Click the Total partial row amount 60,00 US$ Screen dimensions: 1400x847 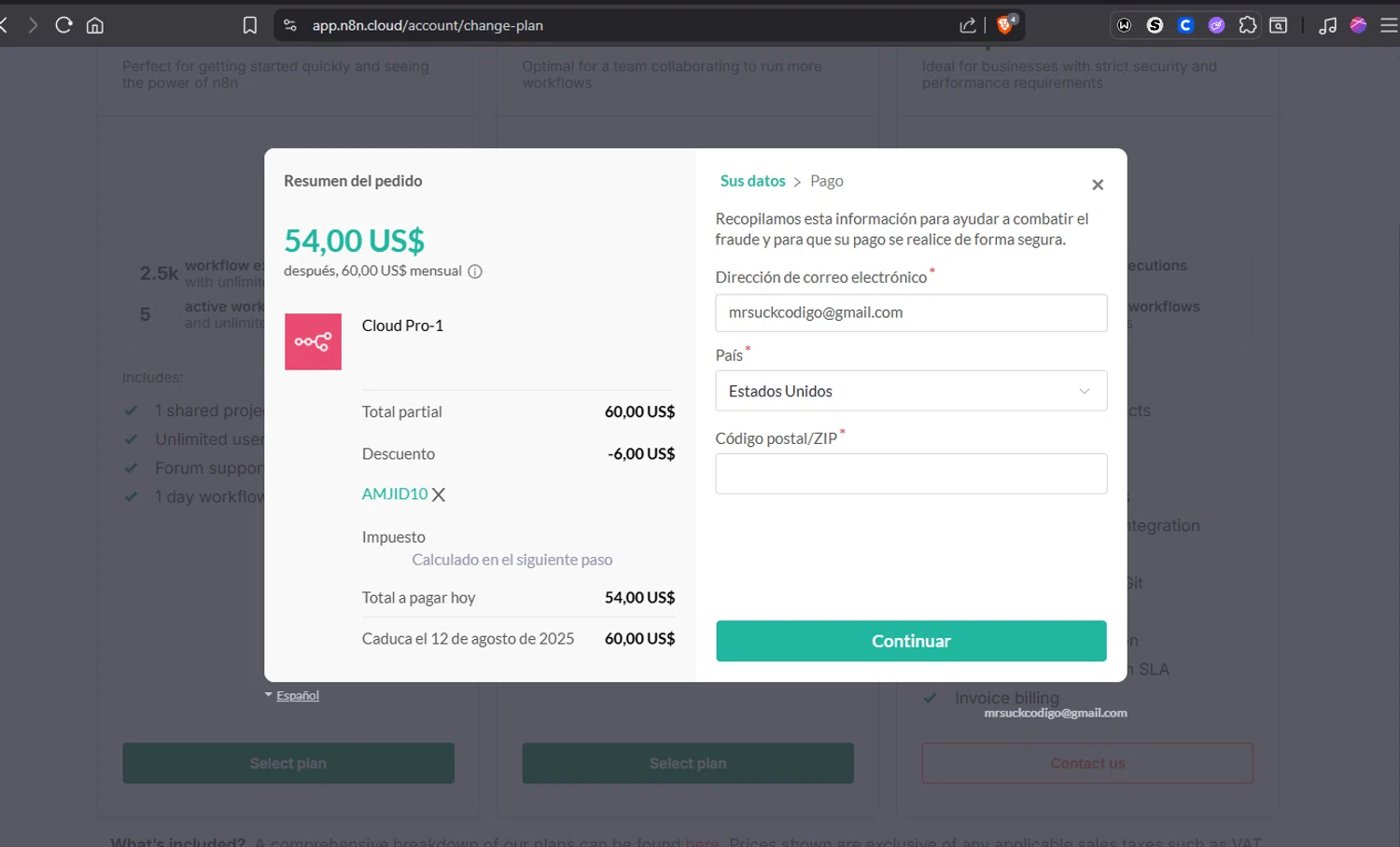(x=639, y=412)
